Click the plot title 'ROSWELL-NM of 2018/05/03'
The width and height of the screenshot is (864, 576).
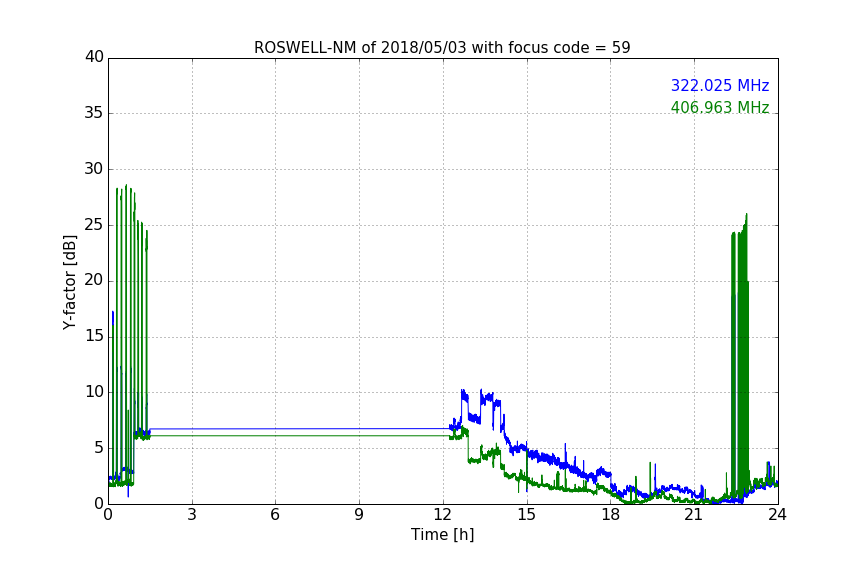click(441, 47)
